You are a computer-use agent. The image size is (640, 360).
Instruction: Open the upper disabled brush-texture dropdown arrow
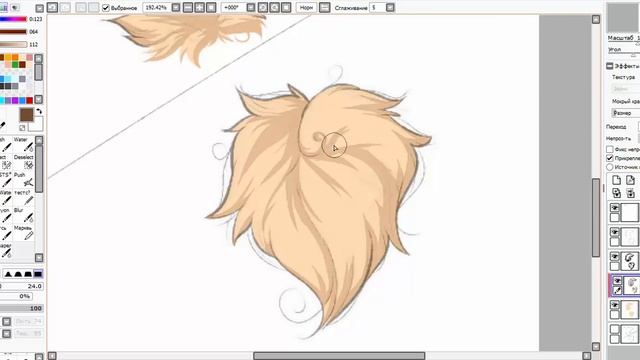(7, 322)
